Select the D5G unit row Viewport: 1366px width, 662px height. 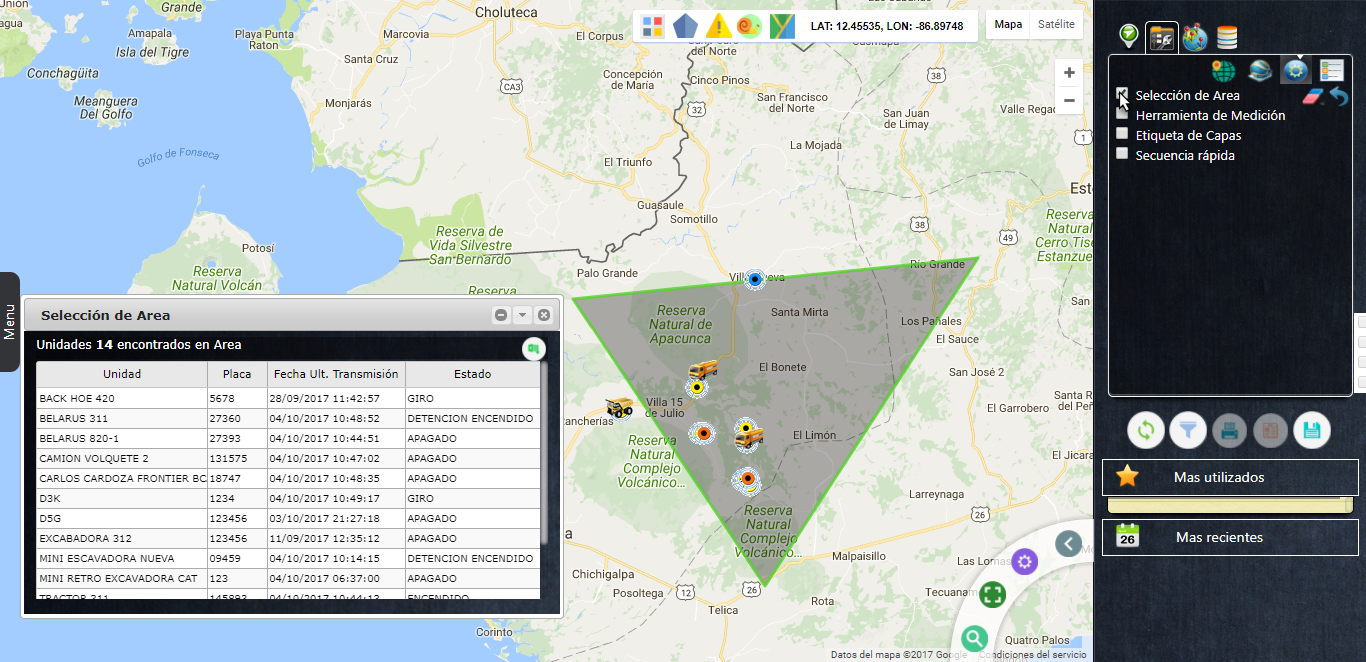click(x=288, y=518)
